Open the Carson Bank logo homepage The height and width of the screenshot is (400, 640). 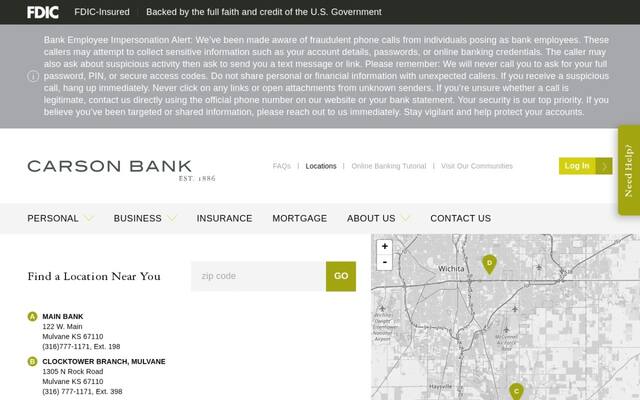[121, 170]
